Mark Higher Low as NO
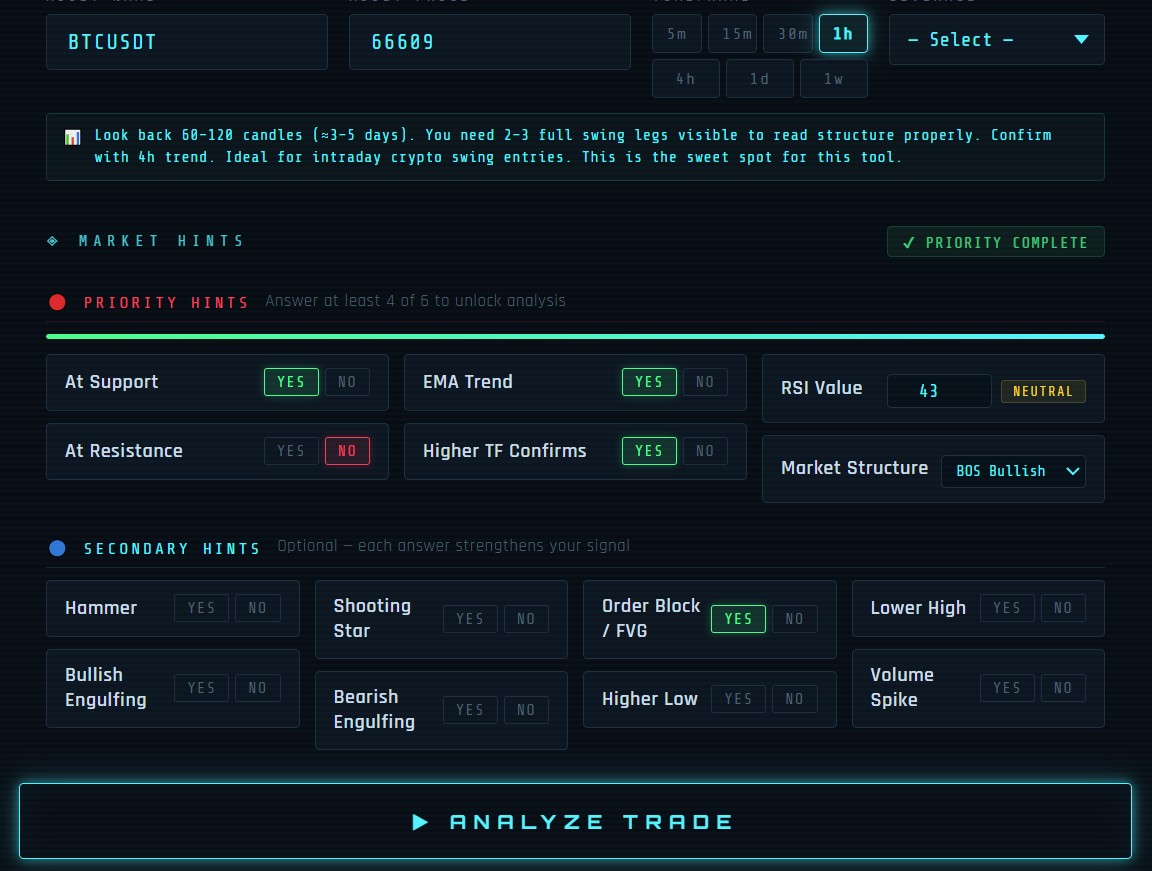Image resolution: width=1152 pixels, height=871 pixels. 794,699
